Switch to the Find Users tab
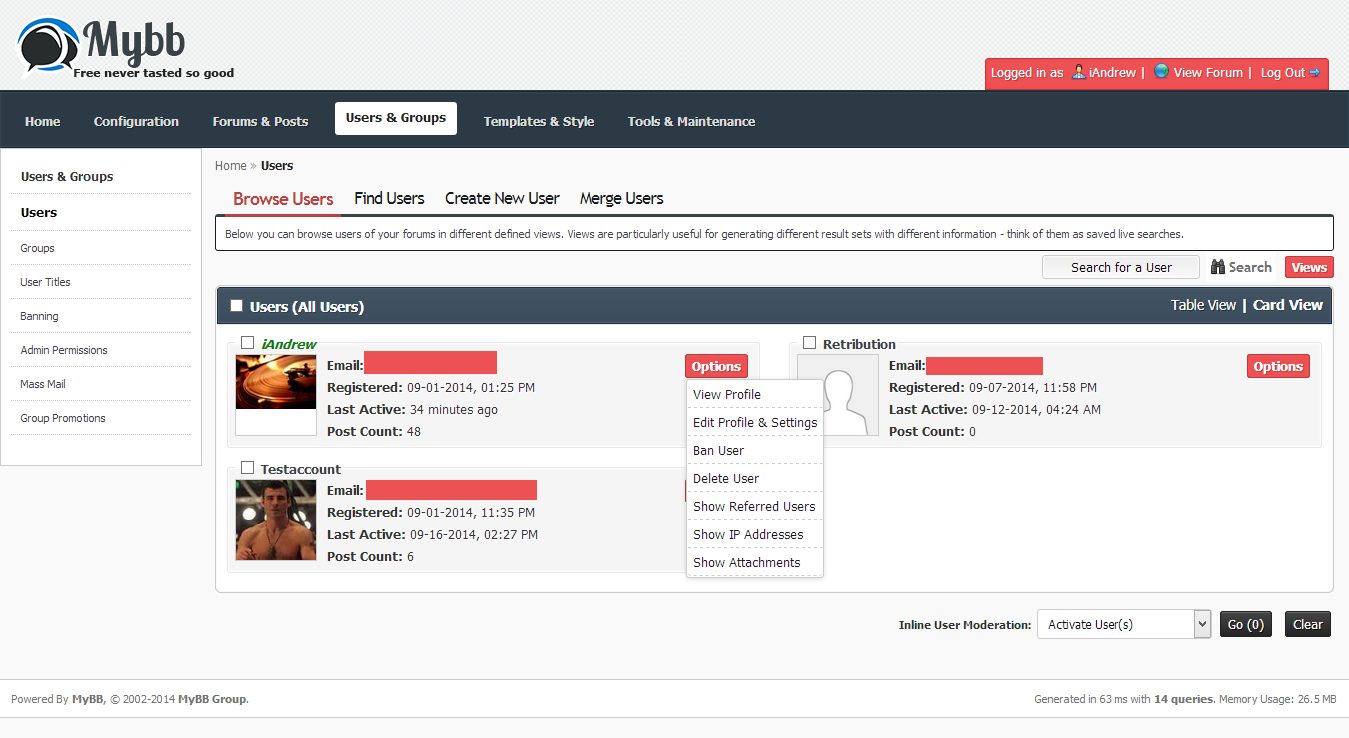The height and width of the screenshot is (738, 1349). 389,198
